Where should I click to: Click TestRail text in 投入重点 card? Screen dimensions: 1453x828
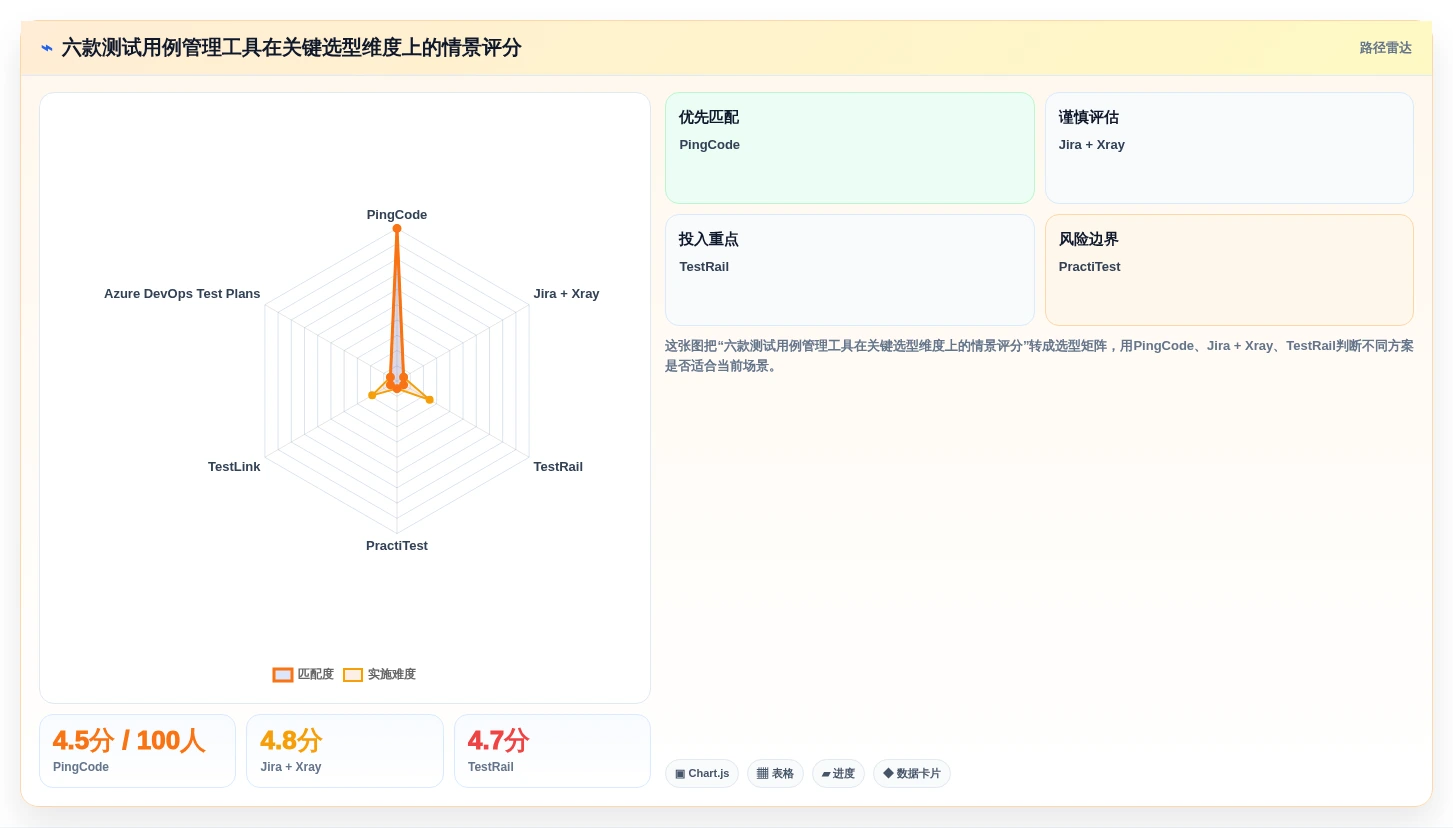click(704, 267)
